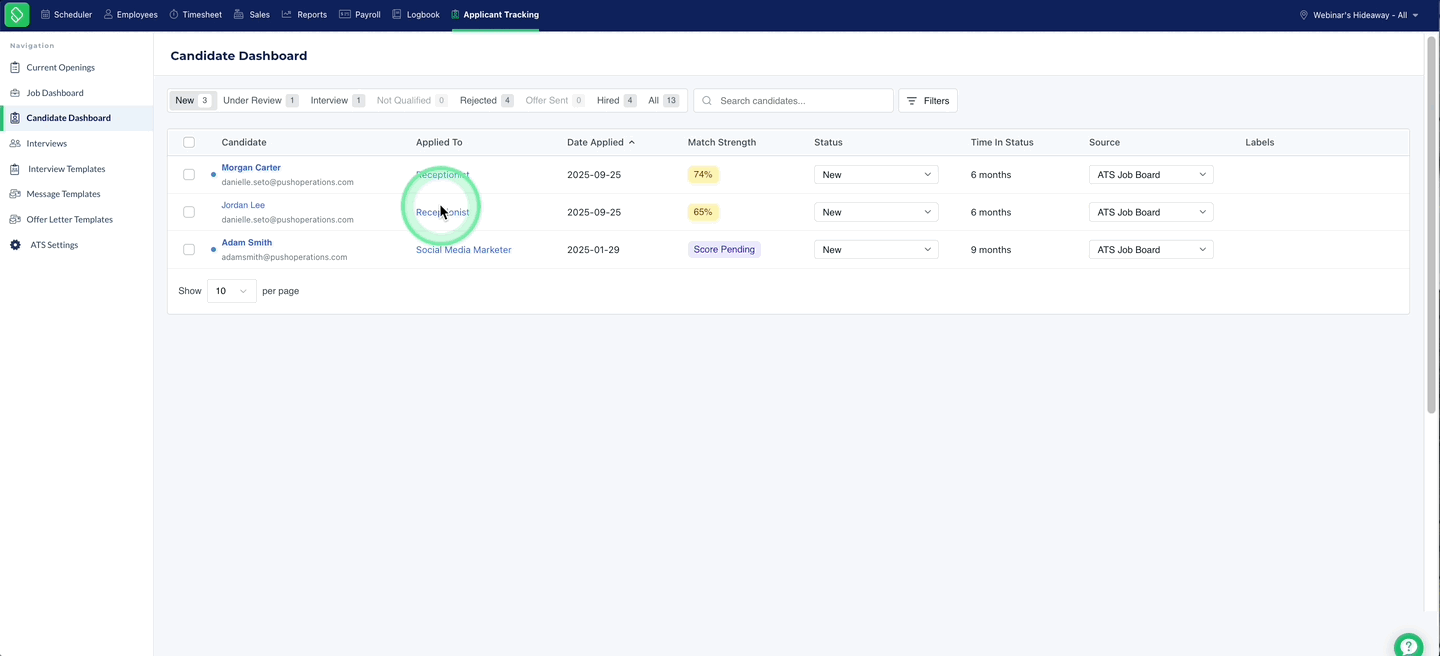Click the green Push Operations logo icon
Viewport: 1440px width, 656px height.
(17, 15)
